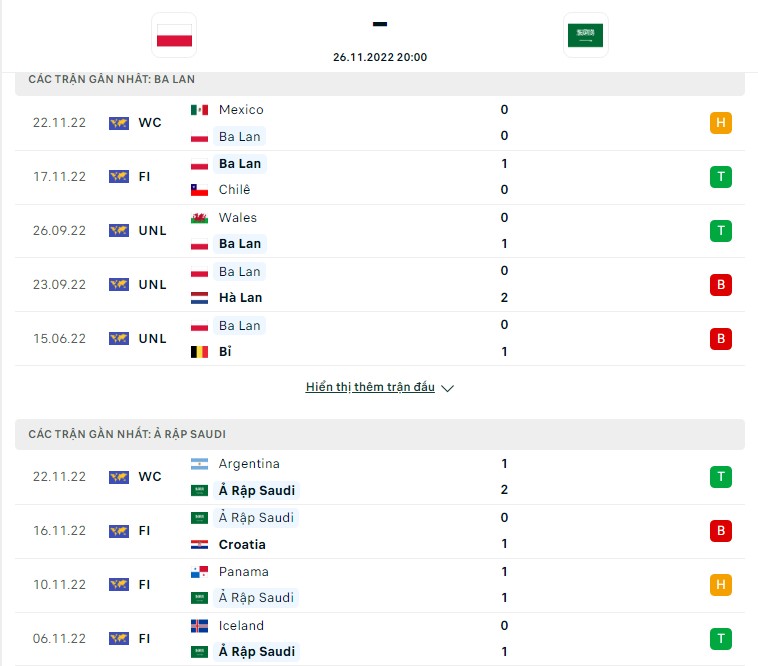Expand 'Hiển thị thêm trận đấu' chevron arrow
758x666 pixels.
coord(448,388)
